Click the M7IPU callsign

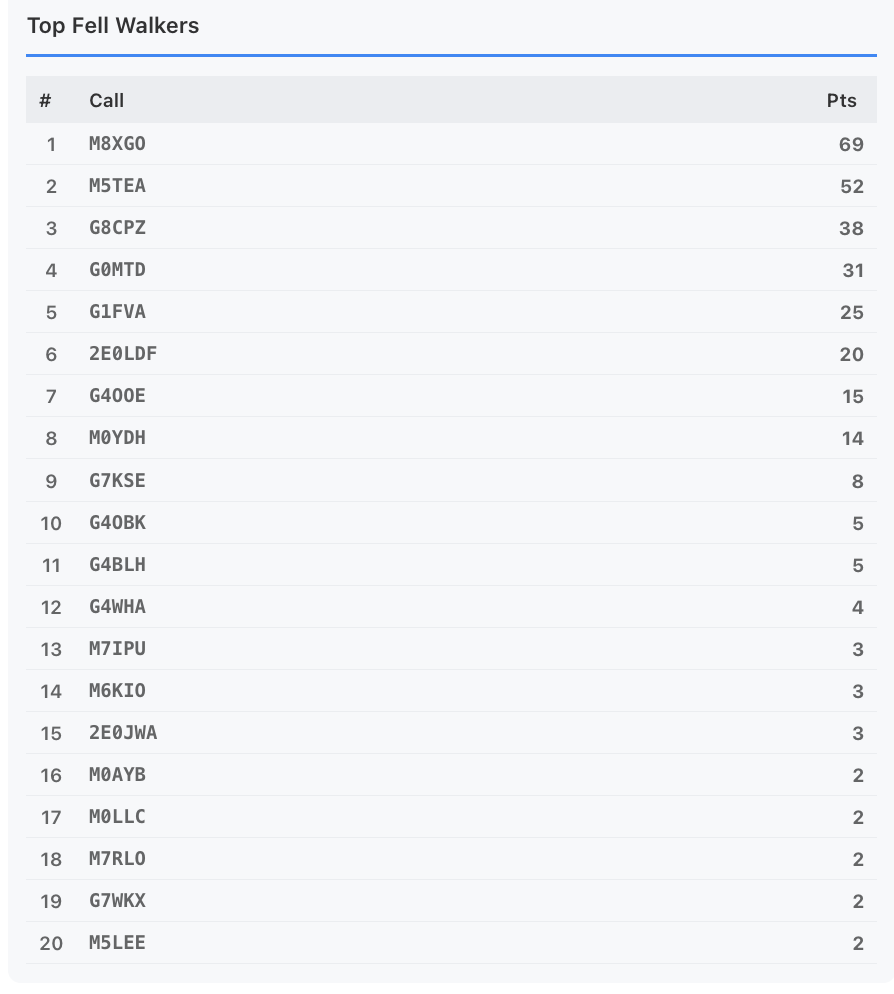tap(117, 649)
